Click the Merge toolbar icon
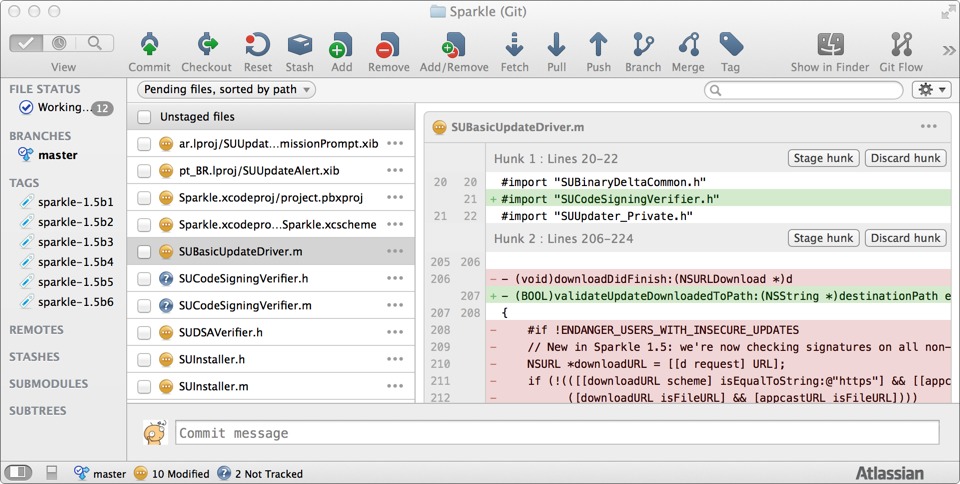The width and height of the screenshot is (960, 484). click(688, 46)
